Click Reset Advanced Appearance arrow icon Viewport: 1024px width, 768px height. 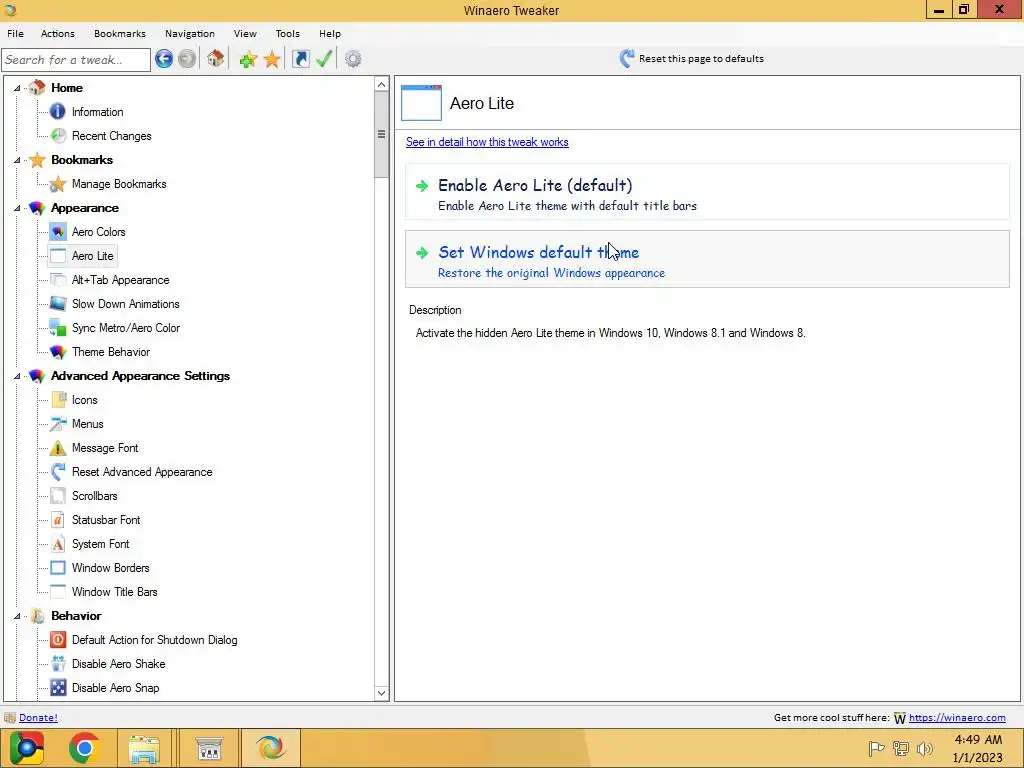pyautogui.click(x=58, y=472)
